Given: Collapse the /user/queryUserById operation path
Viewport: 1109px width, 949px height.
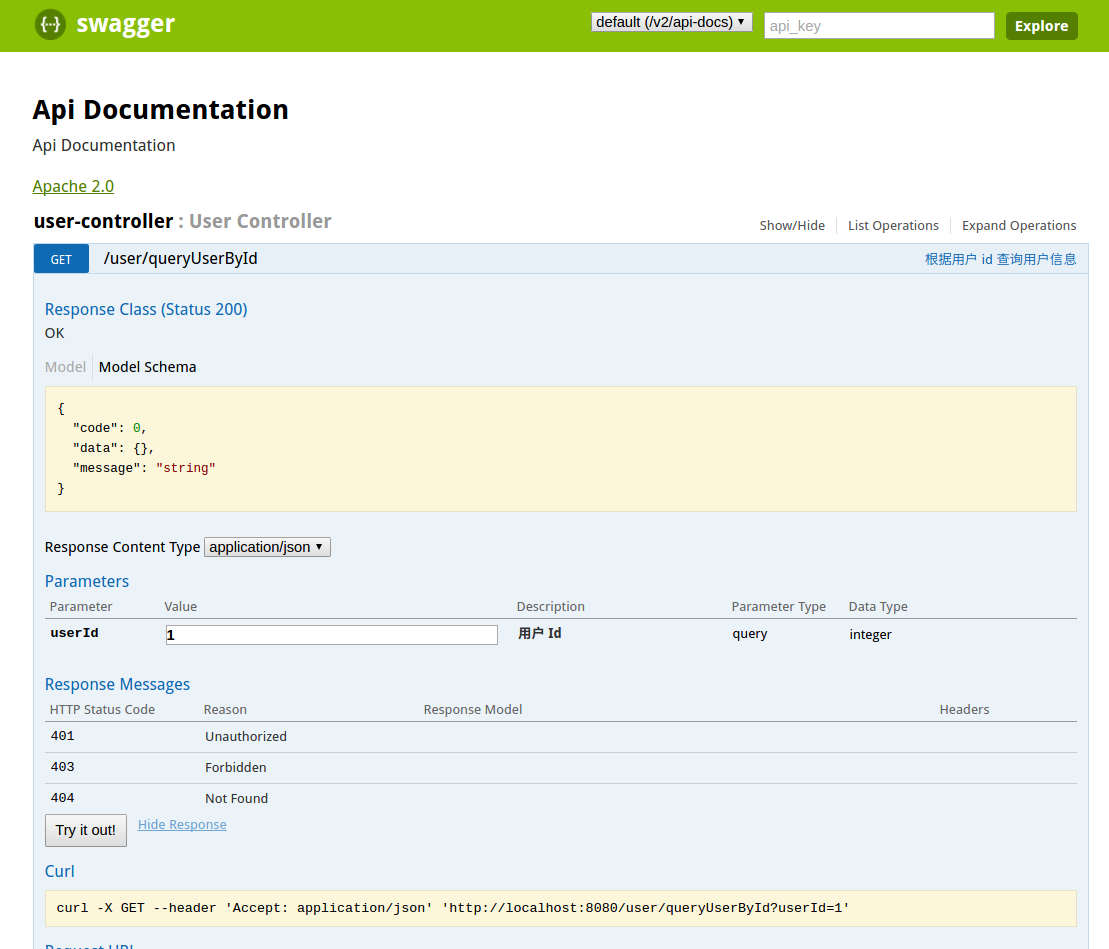Looking at the screenshot, I should pos(180,259).
